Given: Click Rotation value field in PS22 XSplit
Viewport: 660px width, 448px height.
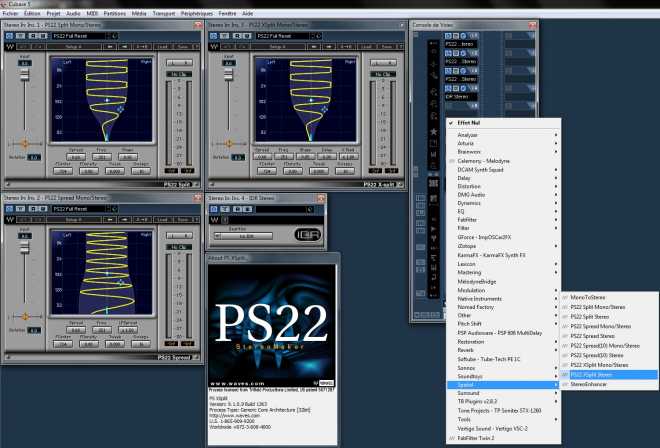Looking at the screenshot, I should click(239, 157).
